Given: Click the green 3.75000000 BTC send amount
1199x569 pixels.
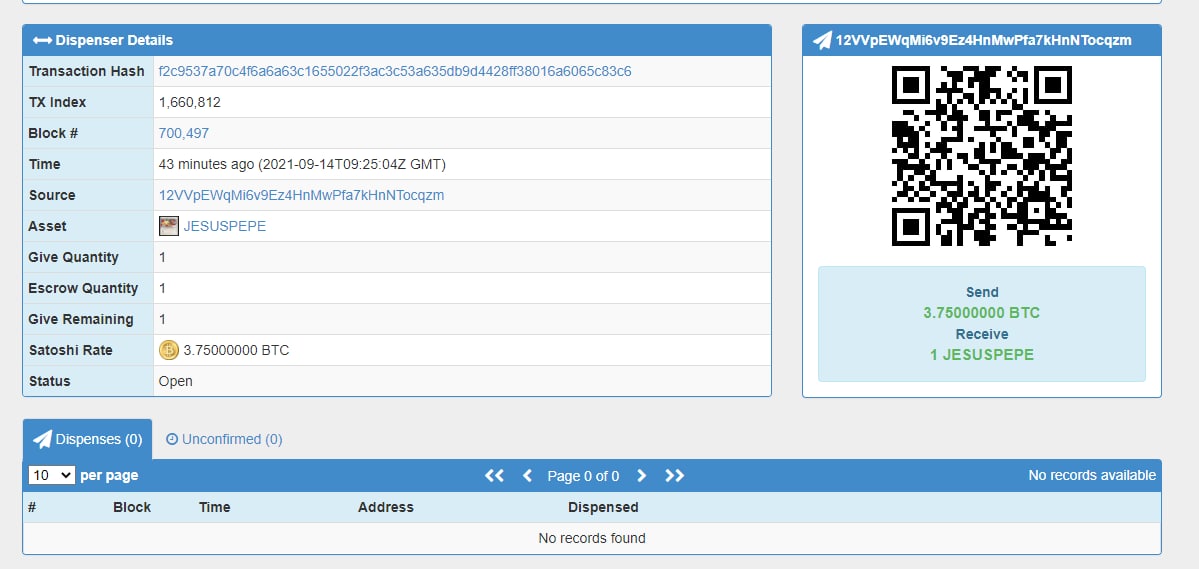Looking at the screenshot, I should [x=982, y=313].
